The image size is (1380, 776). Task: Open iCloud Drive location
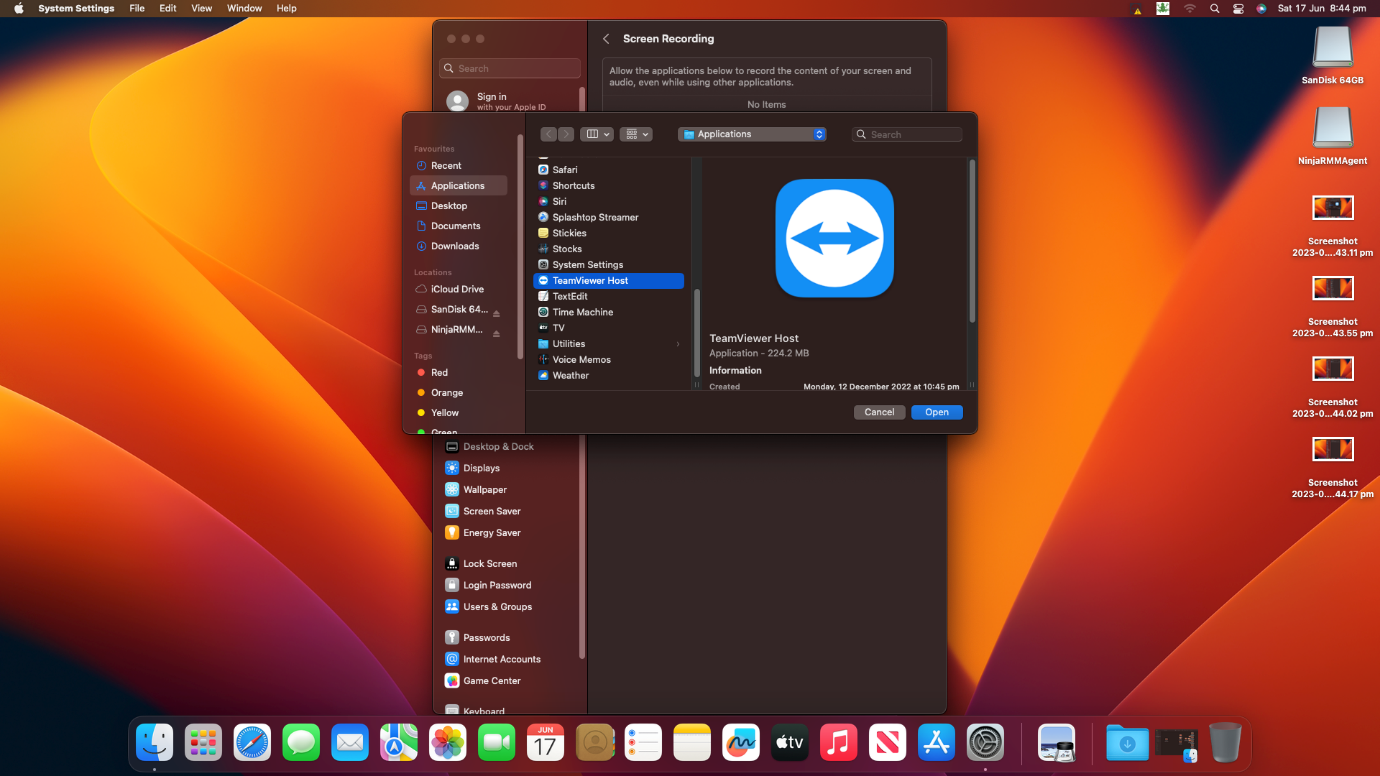click(x=459, y=289)
